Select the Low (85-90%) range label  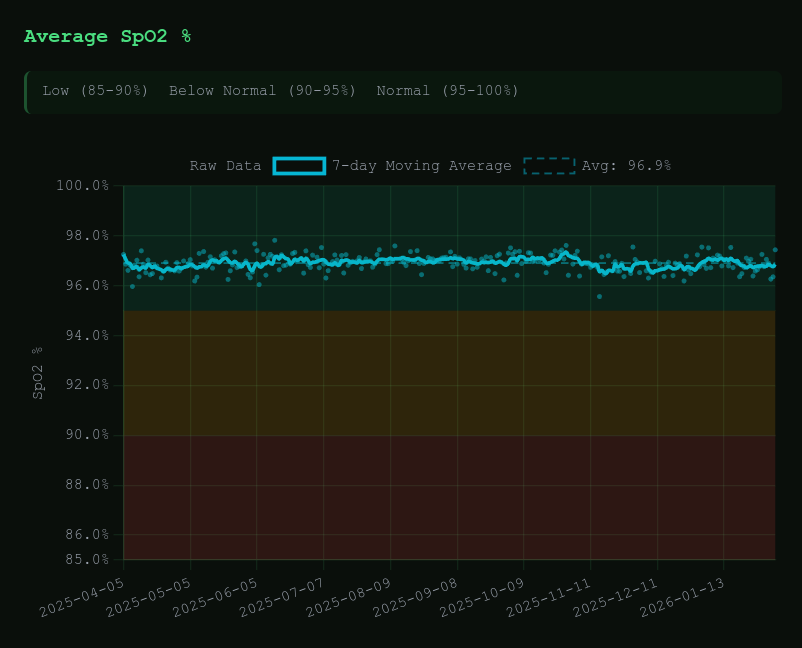[95, 91]
